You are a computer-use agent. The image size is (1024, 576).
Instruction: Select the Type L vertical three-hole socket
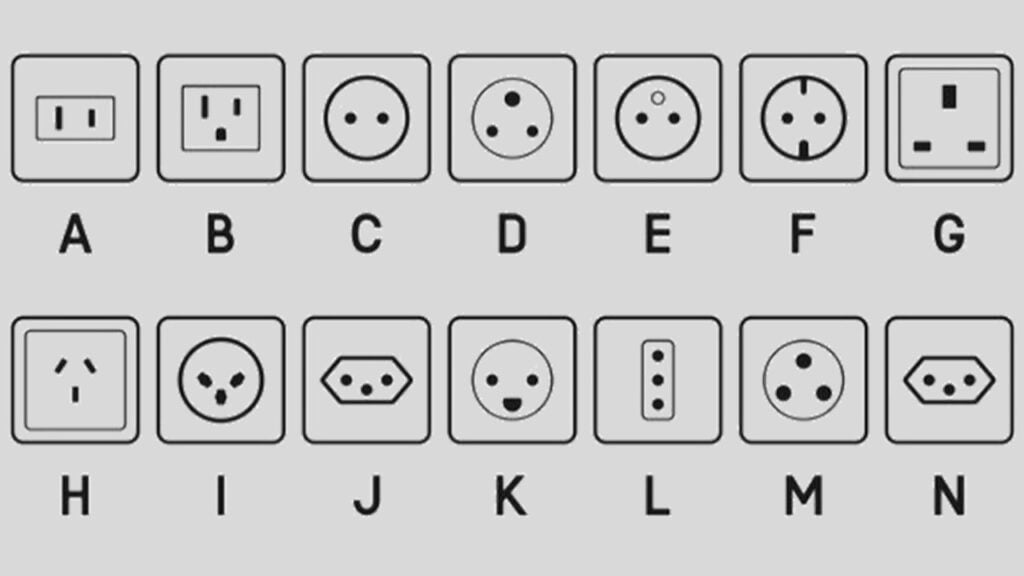coord(658,380)
